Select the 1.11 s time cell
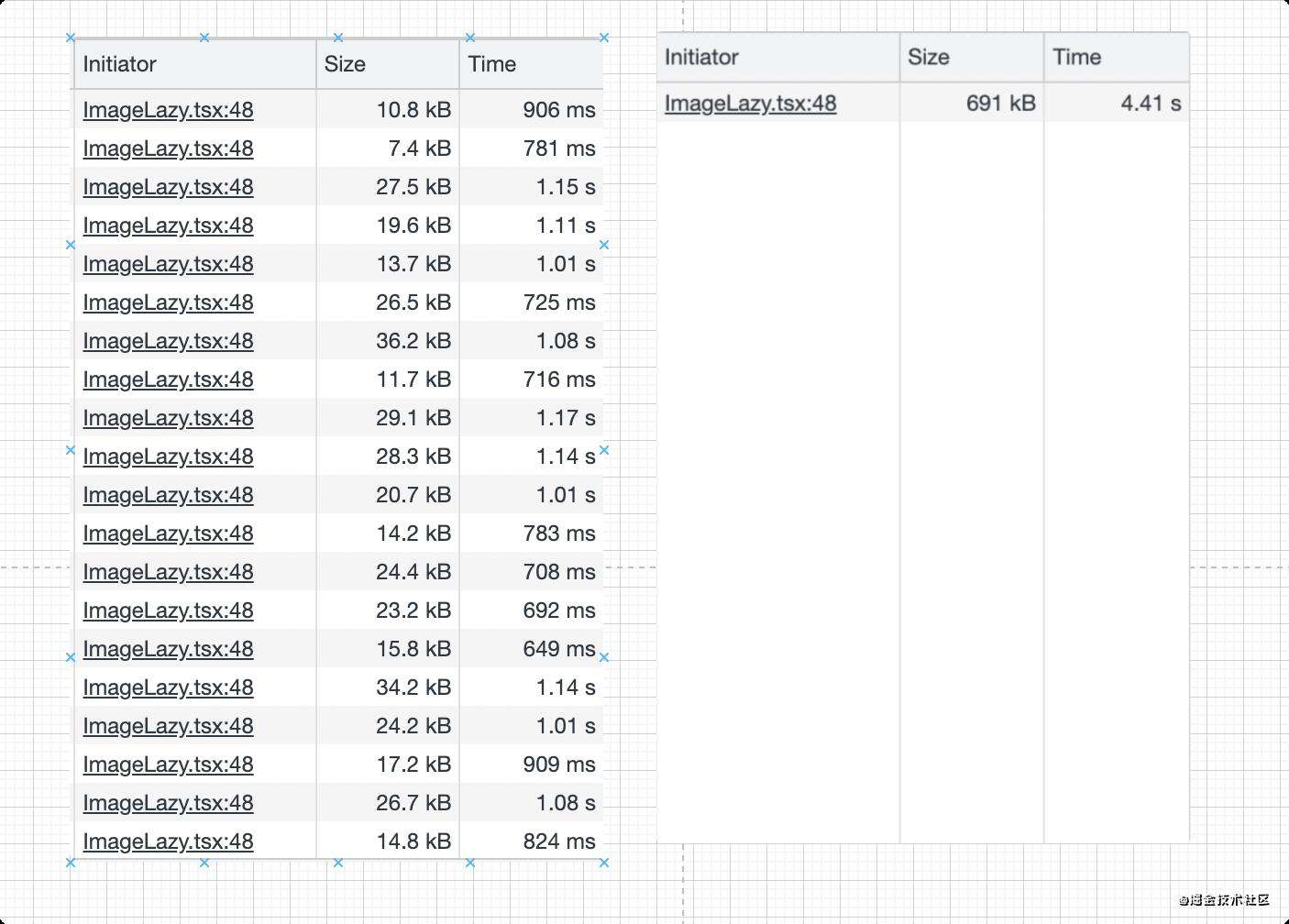Viewport: 1289px width, 924px height. [x=532, y=225]
